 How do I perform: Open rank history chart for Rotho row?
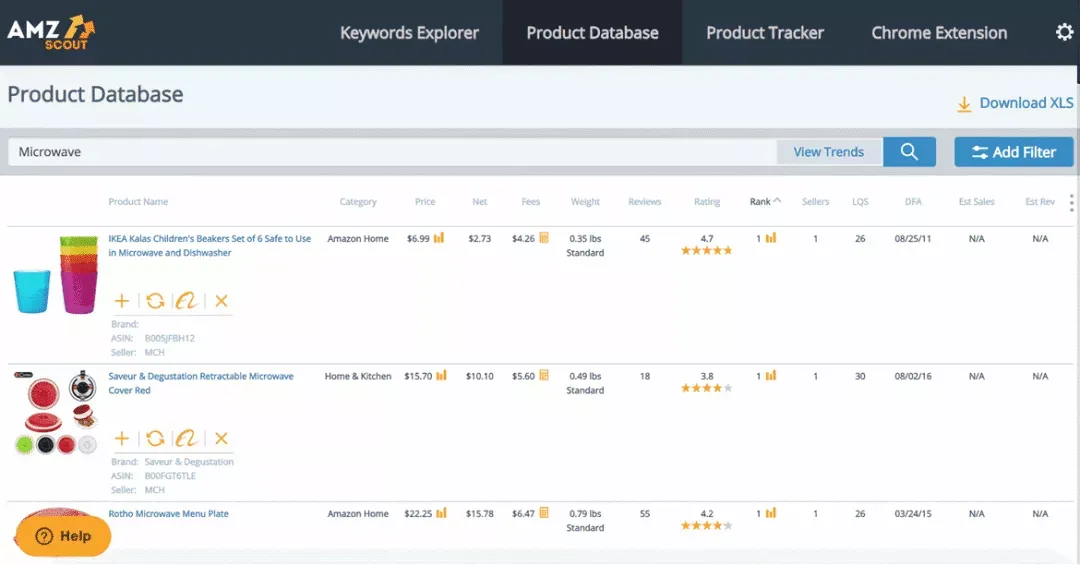tap(771, 513)
